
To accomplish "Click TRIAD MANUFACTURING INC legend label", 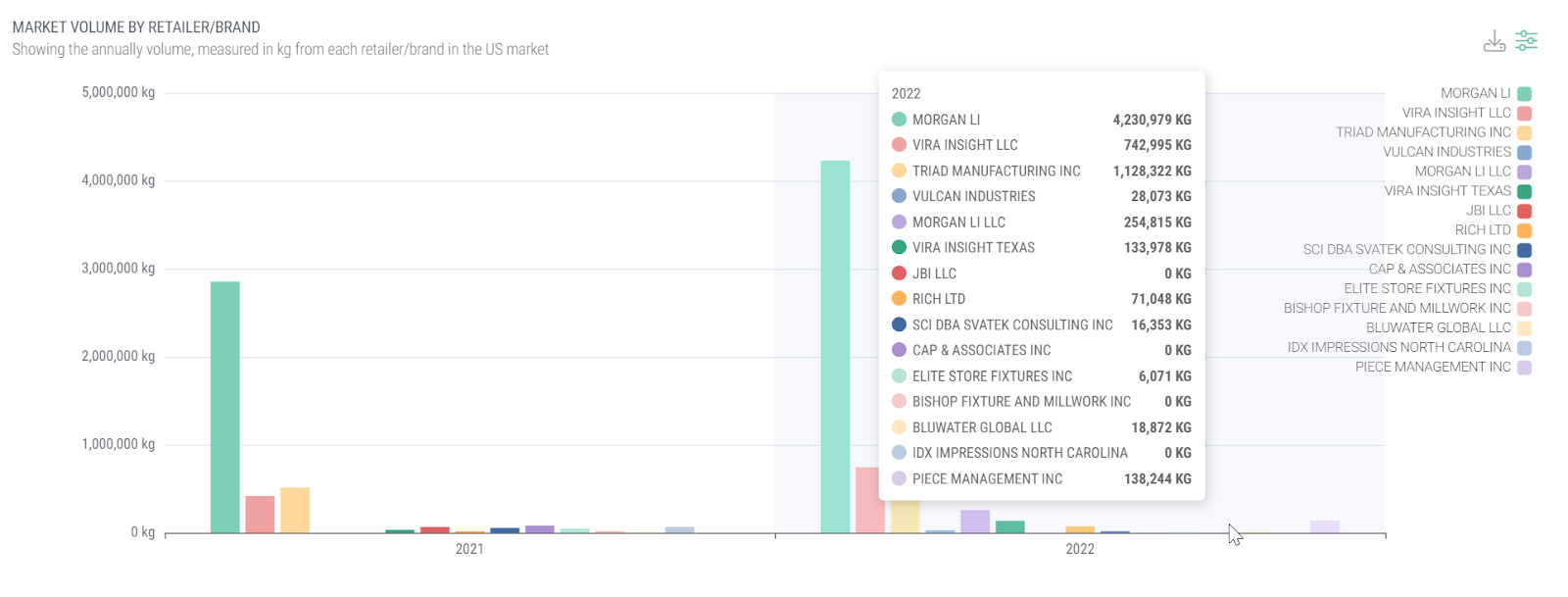I will [x=1423, y=132].
